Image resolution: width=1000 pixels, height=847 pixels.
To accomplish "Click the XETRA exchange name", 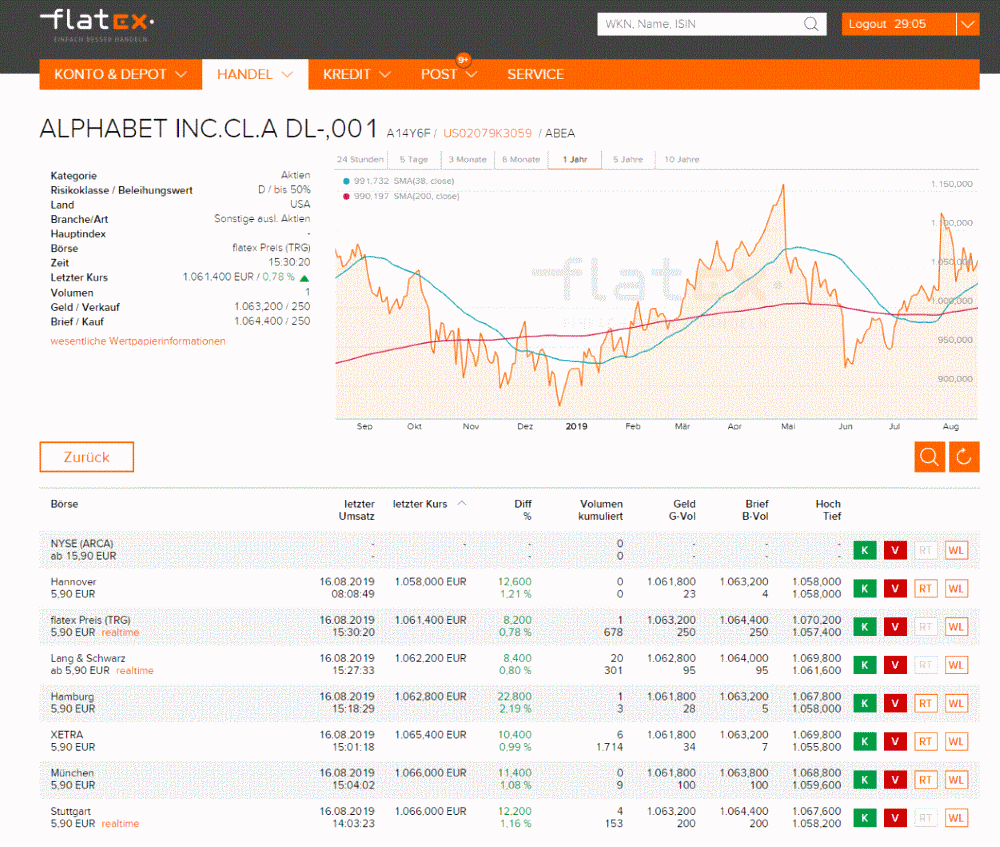I will coord(67,735).
